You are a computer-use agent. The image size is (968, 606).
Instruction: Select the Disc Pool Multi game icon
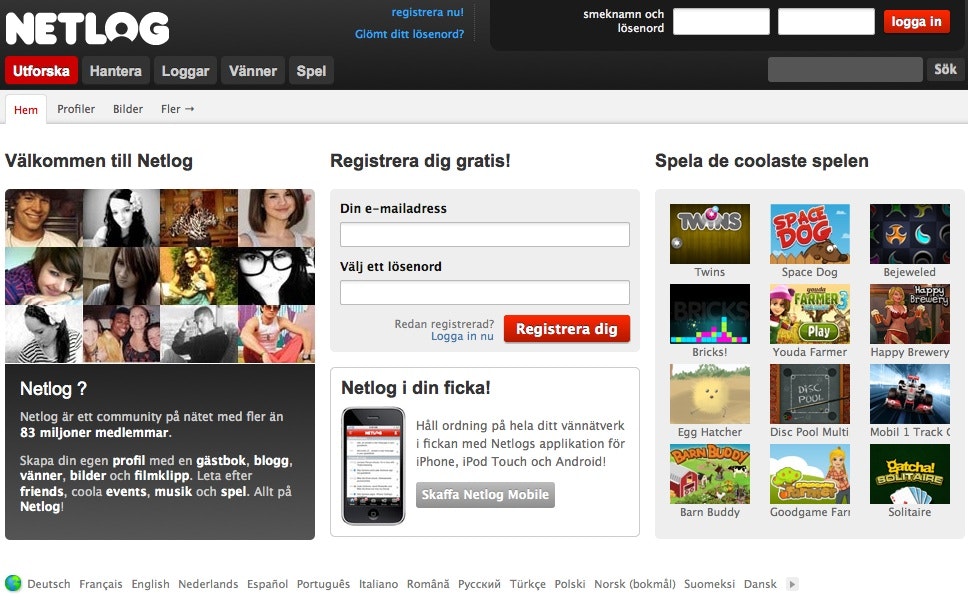[x=809, y=394]
